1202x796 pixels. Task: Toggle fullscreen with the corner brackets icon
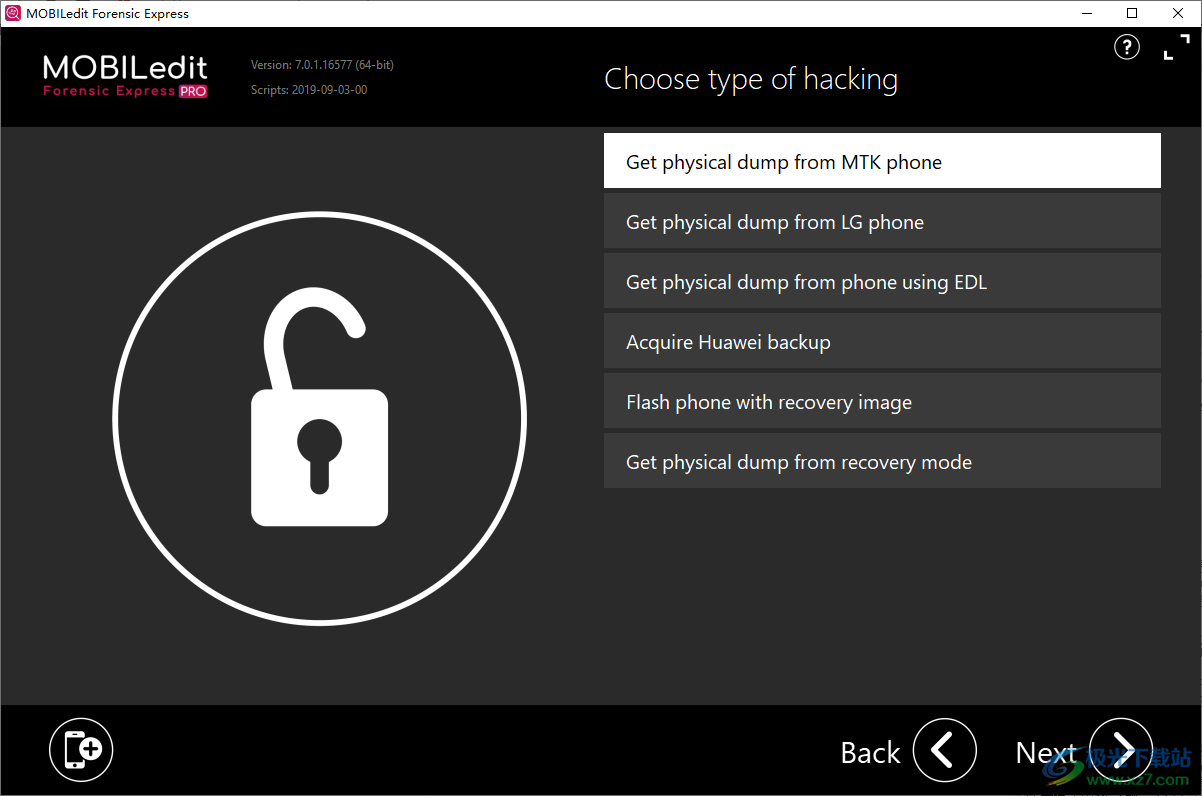[x=1176, y=47]
